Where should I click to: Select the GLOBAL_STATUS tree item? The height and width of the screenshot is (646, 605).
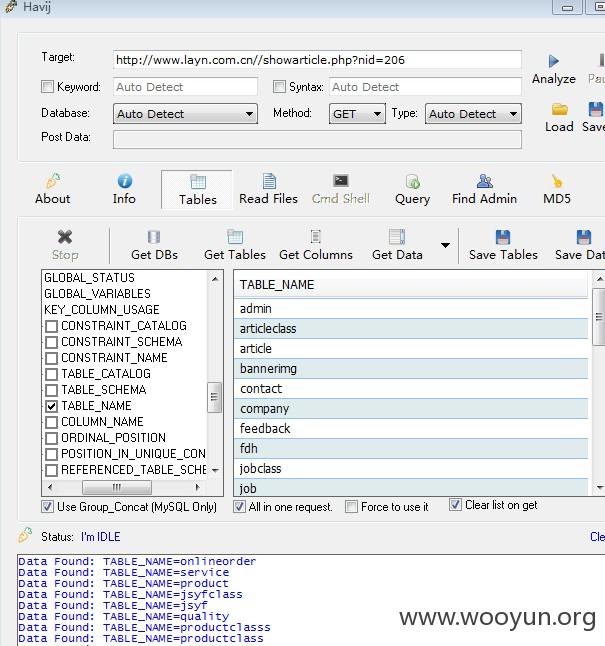click(89, 278)
